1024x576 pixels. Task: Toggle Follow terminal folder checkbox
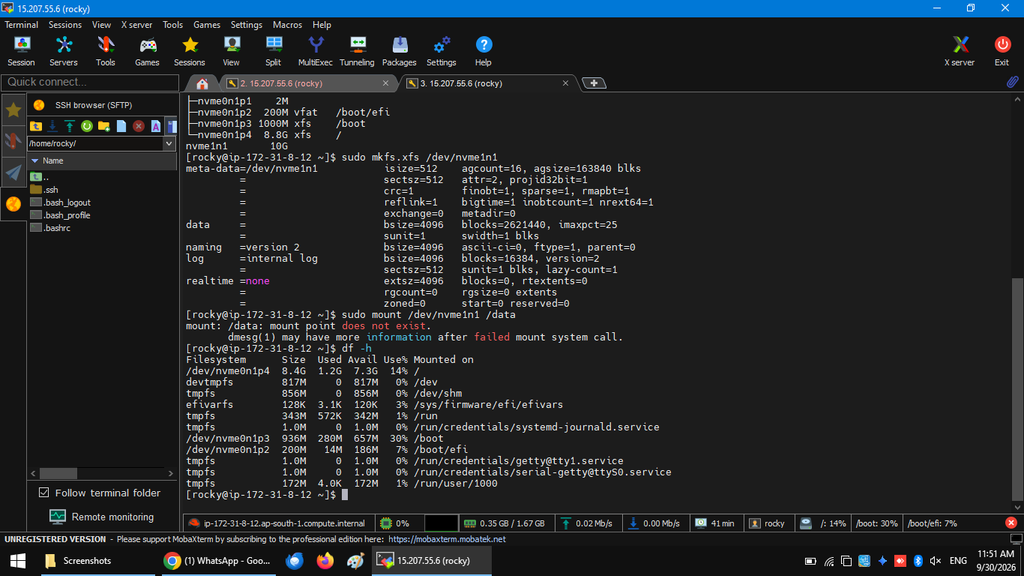pyautogui.click(x=44, y=492)
